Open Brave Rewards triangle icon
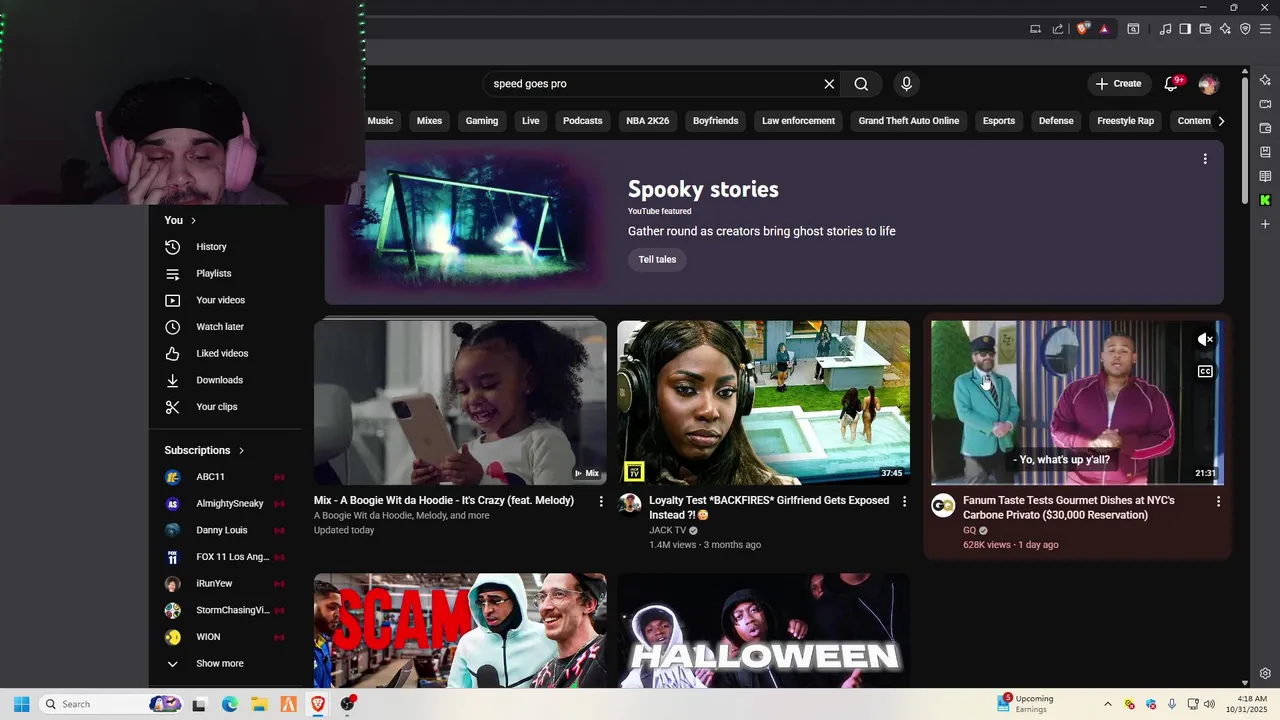1280x720 pixels. click(x=1104, y=29)
